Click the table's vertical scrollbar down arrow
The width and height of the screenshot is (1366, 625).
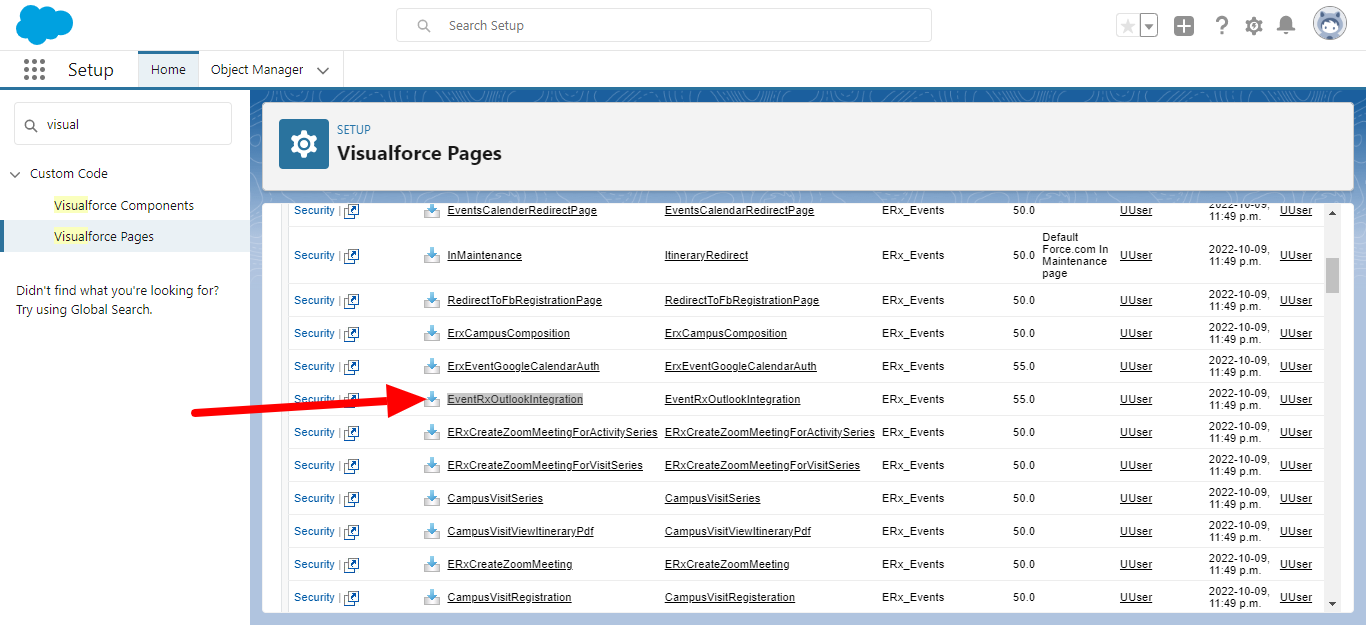pos(1332,603)
